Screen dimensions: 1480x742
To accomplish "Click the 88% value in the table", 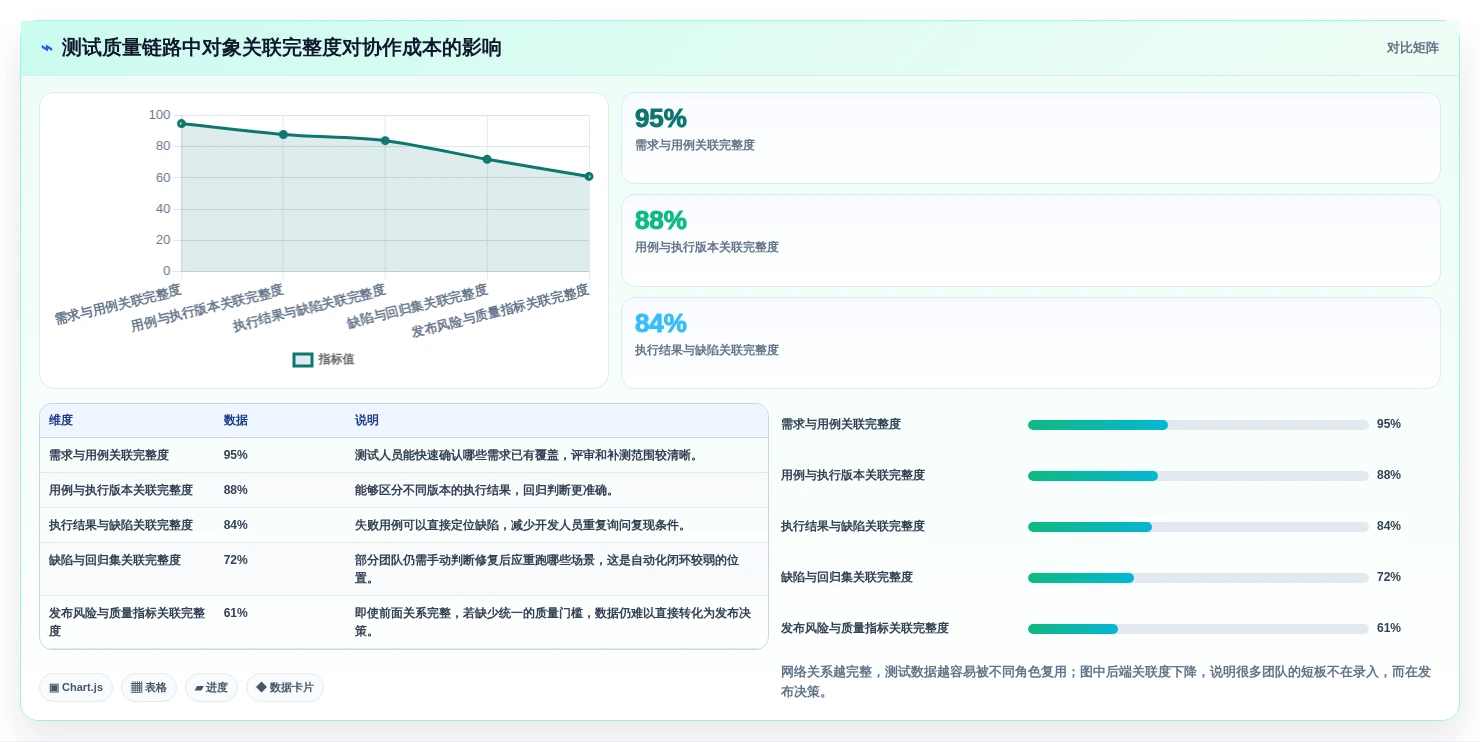I will (236, 490).
